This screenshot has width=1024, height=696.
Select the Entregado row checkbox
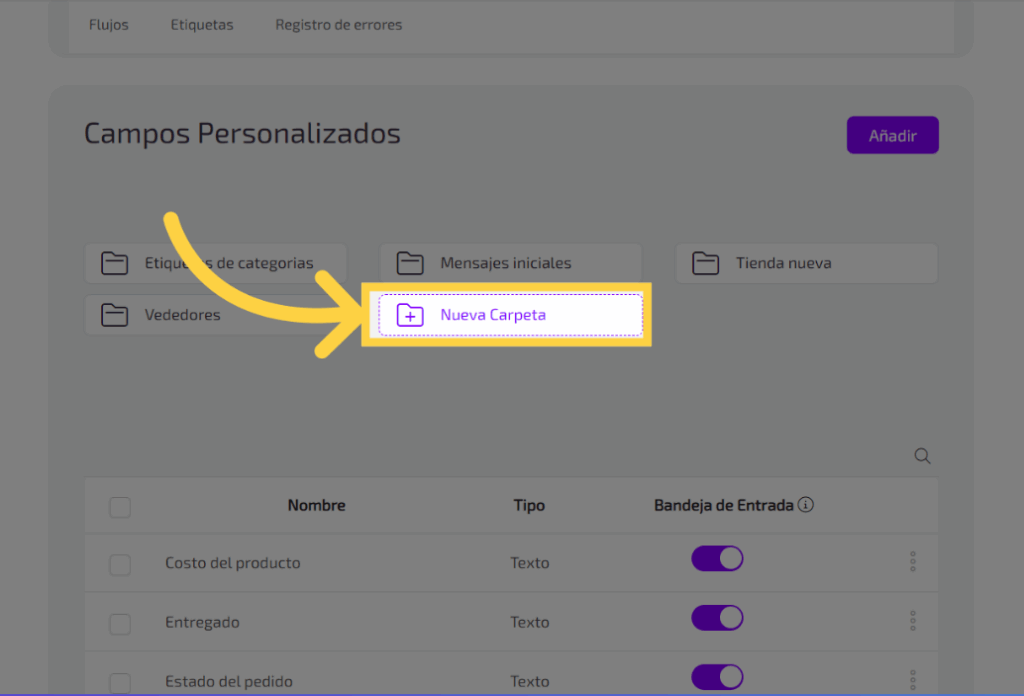click(120, 624)
